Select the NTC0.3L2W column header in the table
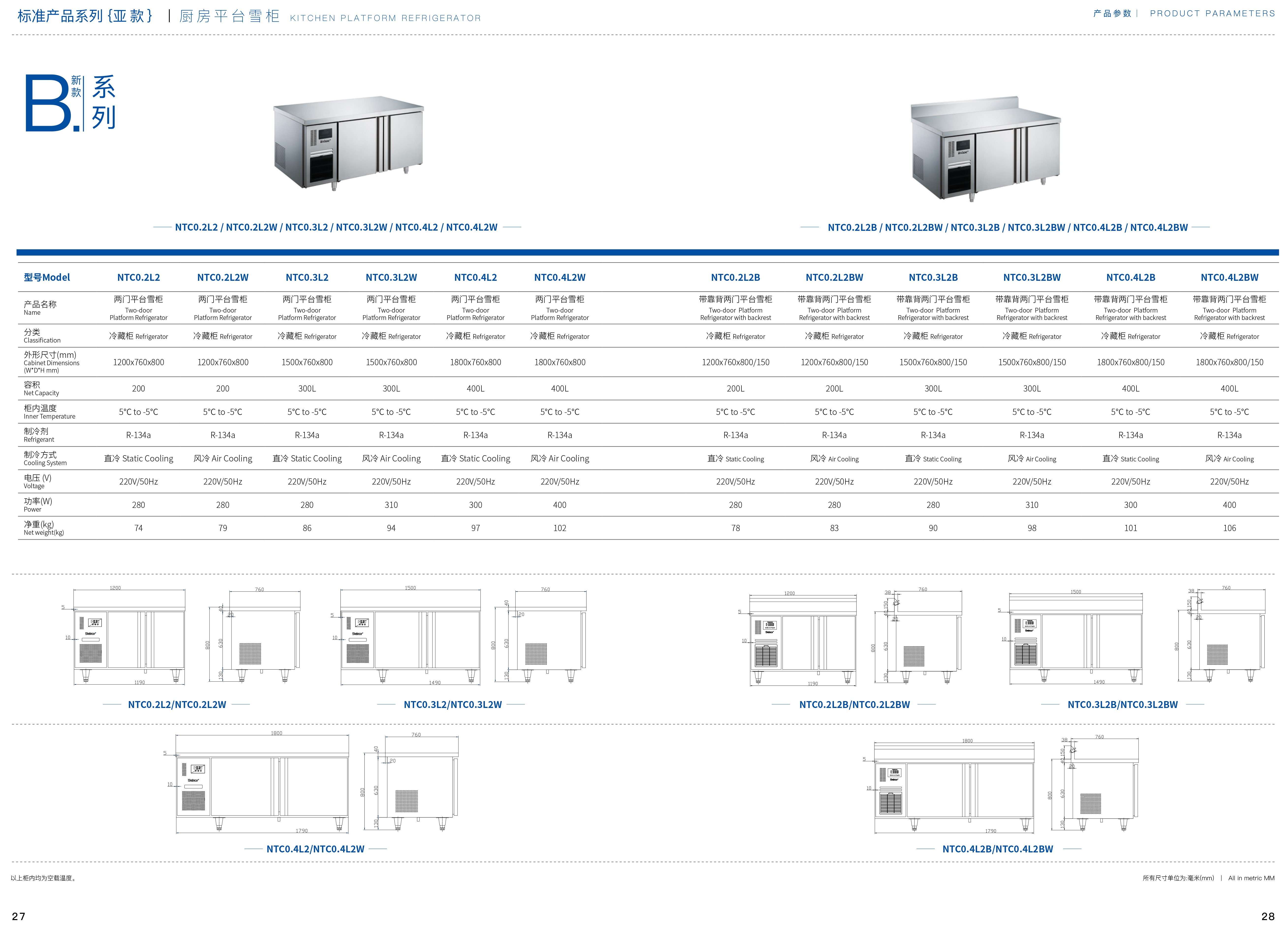 tap(391, 277)
